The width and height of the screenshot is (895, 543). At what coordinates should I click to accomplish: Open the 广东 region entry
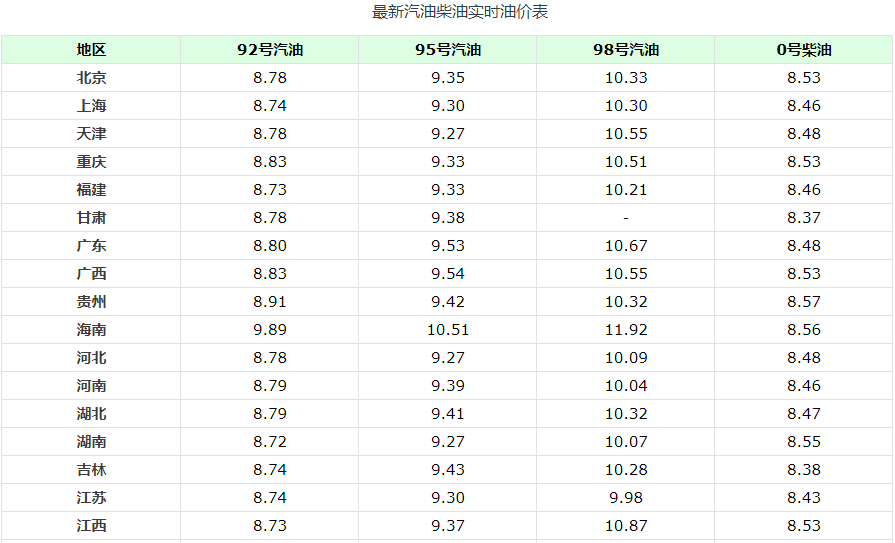91,246
